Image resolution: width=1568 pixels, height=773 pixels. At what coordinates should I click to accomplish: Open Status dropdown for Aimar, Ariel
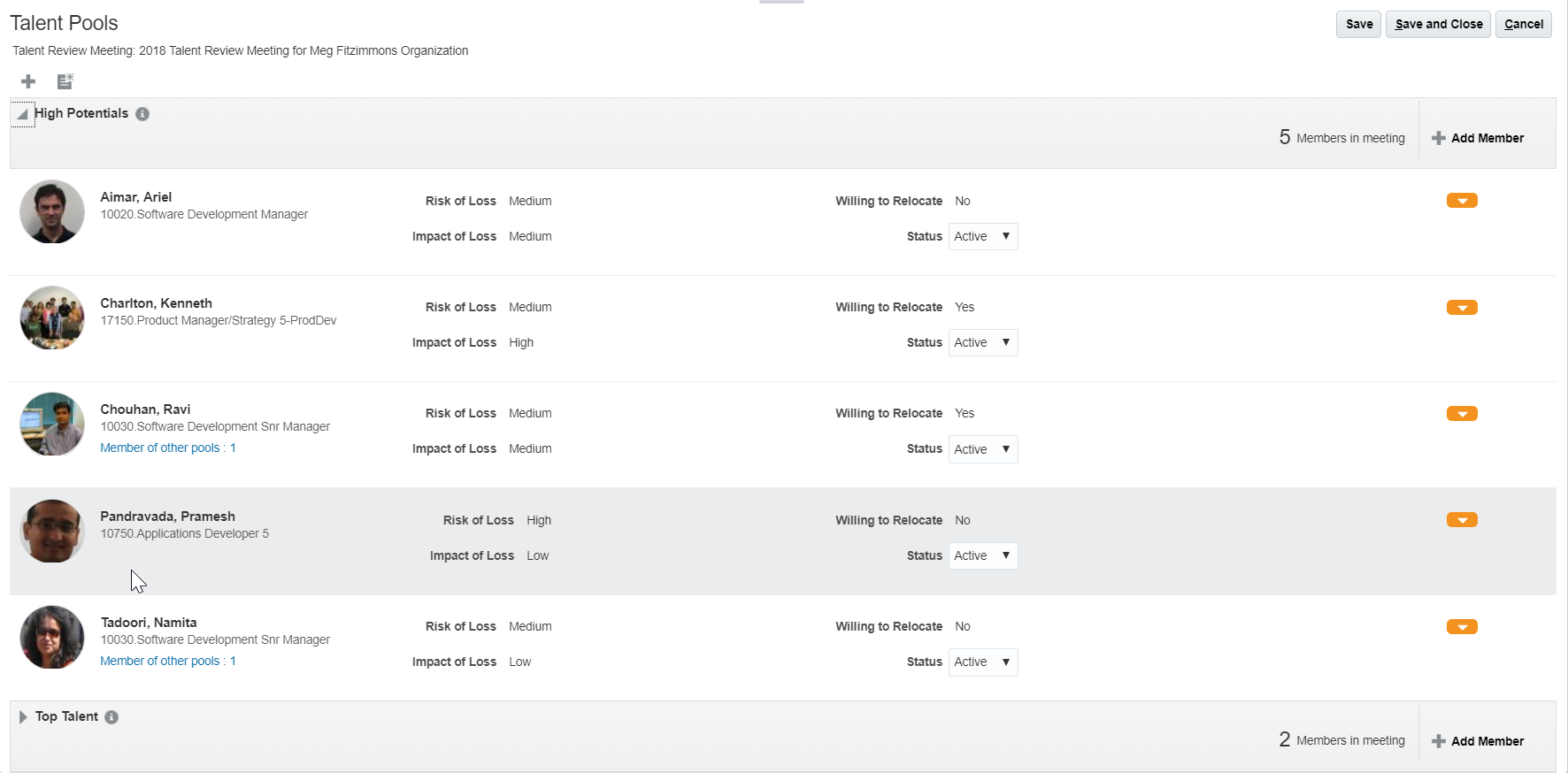[982, 237]
